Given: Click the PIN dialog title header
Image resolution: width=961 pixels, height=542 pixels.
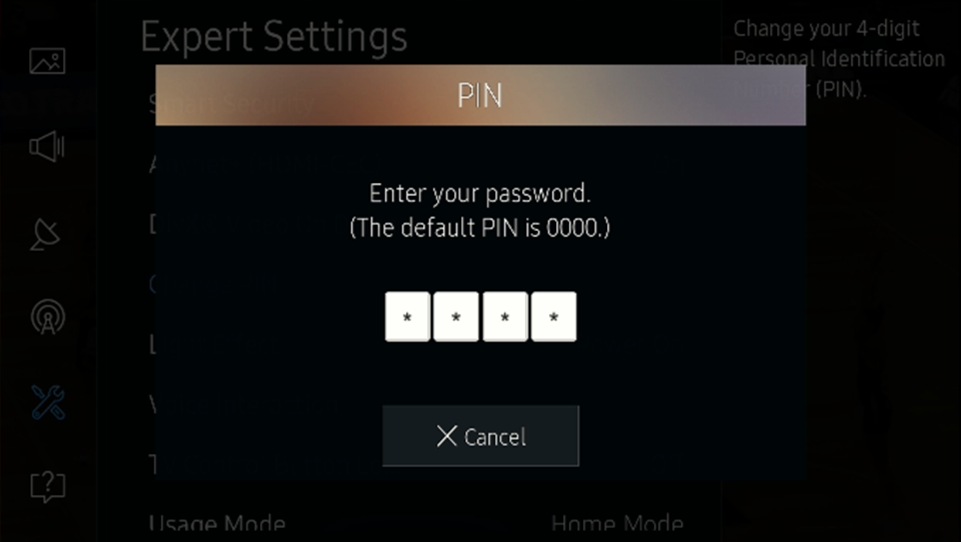Looking at the screenshot, I should point(480,95).
